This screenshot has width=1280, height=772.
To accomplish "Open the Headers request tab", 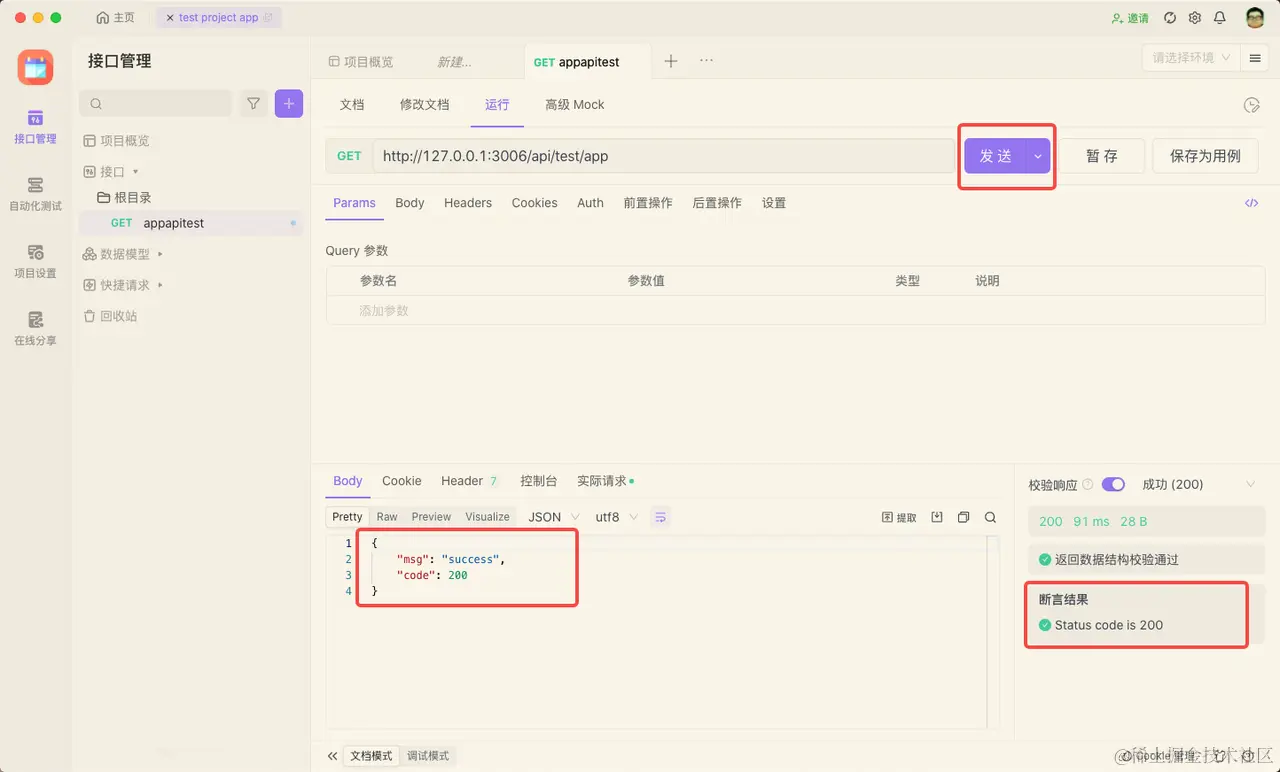I will pos(468,203).
